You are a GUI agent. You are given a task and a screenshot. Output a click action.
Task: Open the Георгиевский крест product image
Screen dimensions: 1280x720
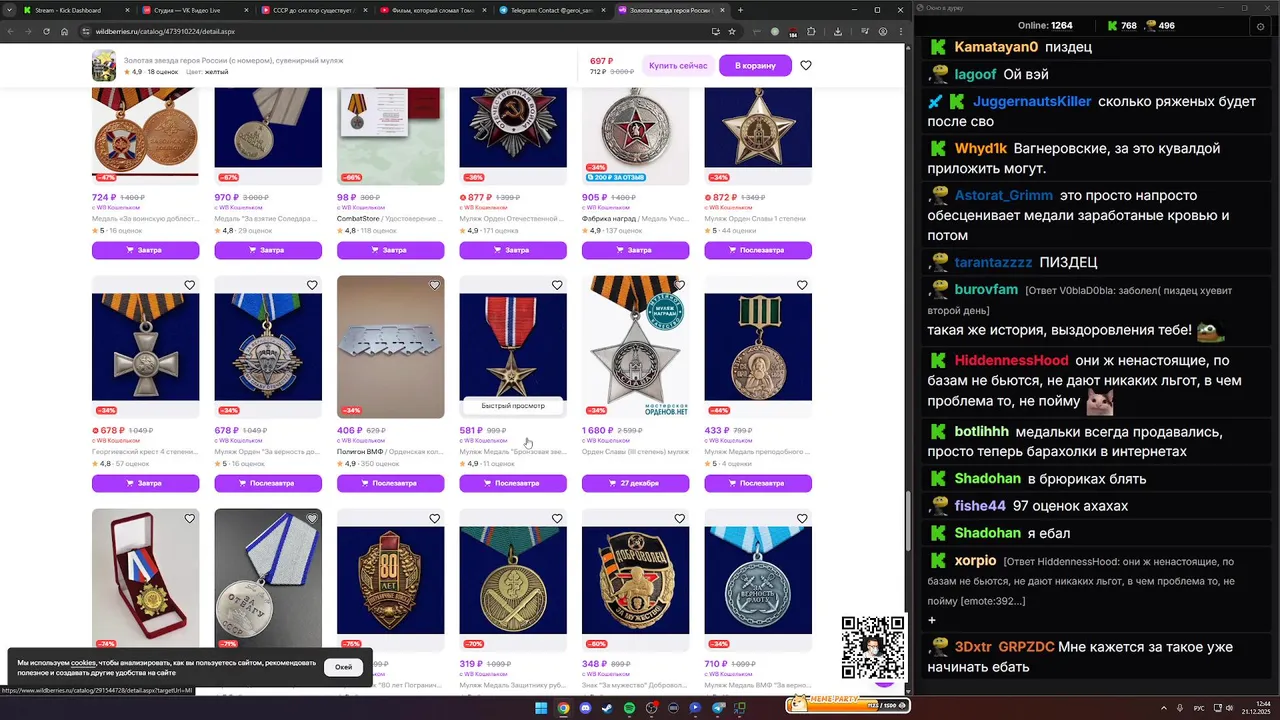coord(145,347)
